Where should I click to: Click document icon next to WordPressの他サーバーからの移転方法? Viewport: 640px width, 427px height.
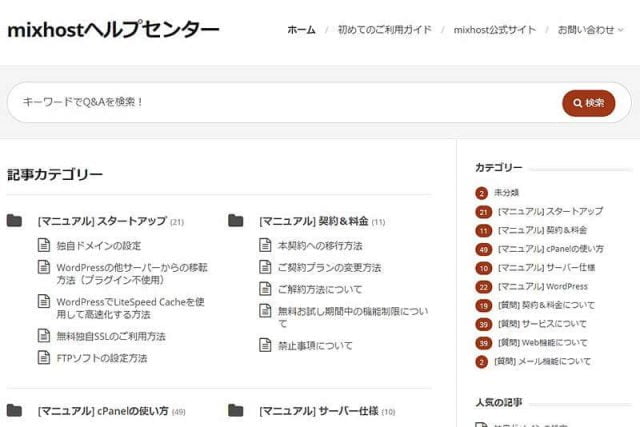[x=44, y=267]
